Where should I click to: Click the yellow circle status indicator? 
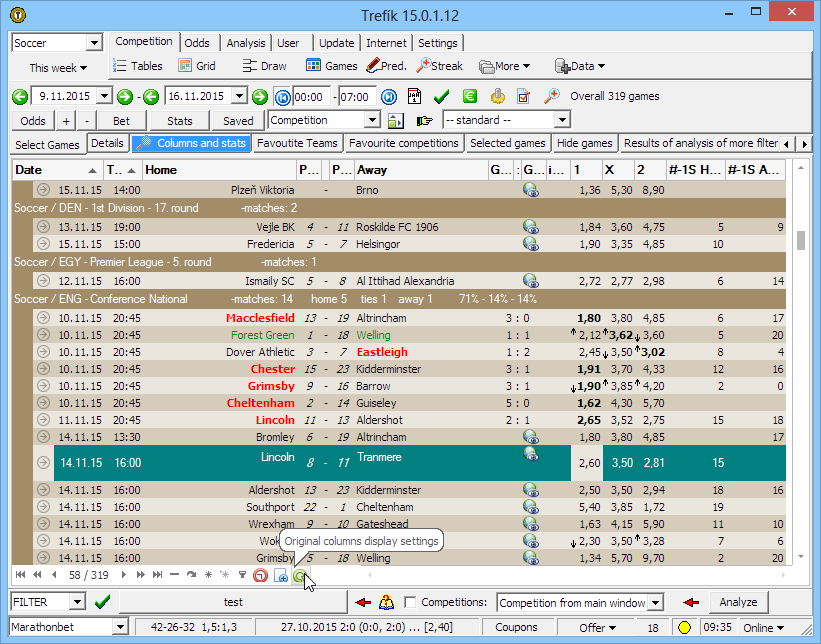(685, 628)
